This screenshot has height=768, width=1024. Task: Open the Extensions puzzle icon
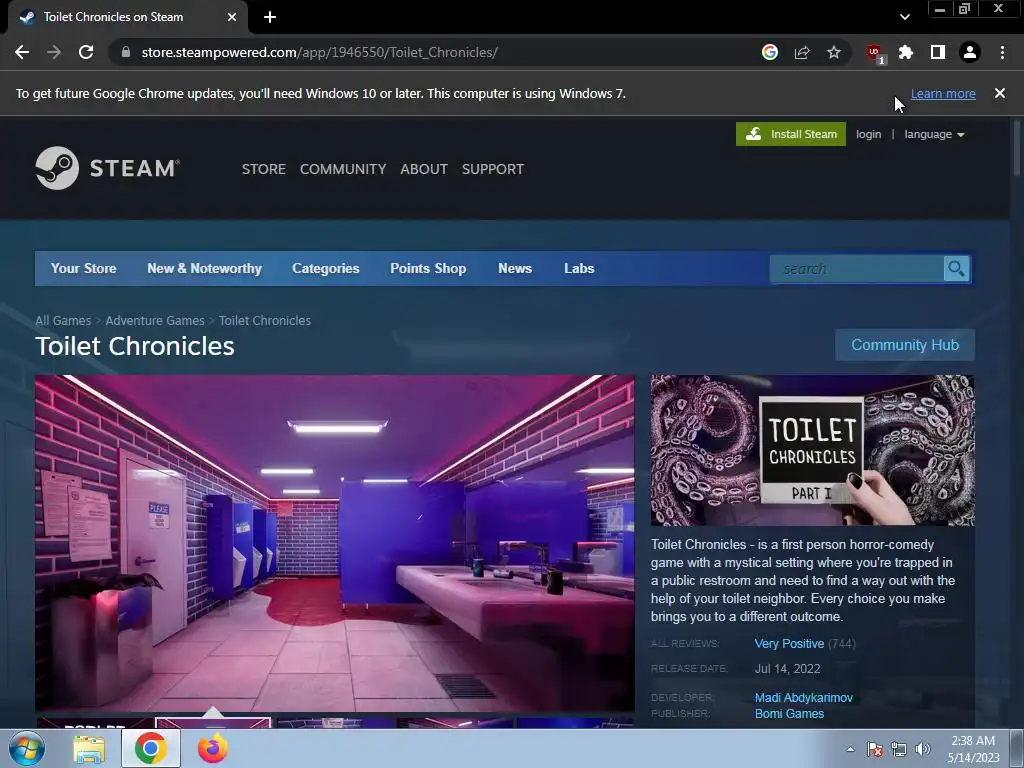(x=906, y=52)
